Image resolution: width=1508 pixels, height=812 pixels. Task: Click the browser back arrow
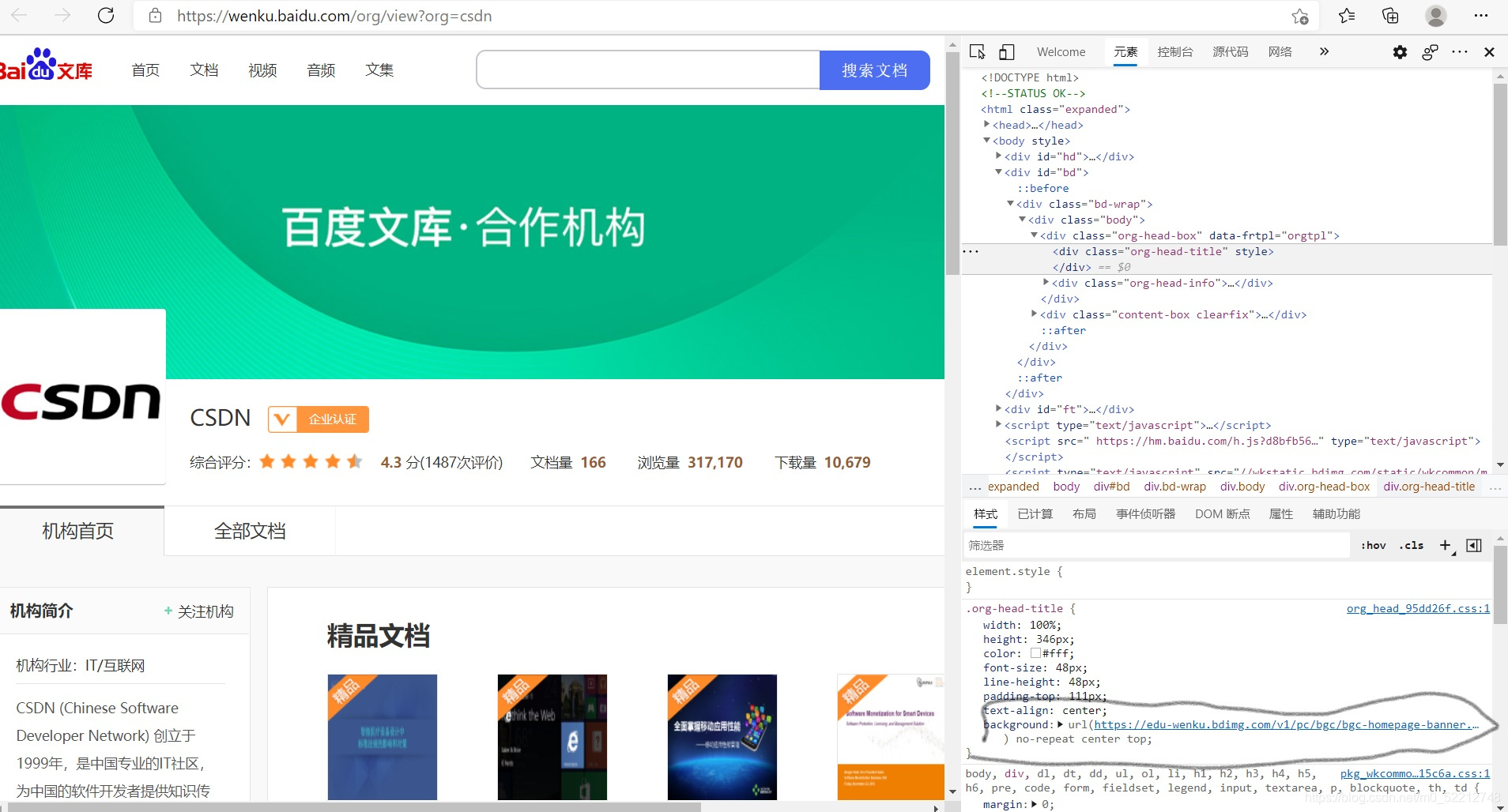[x=19, y=15]
